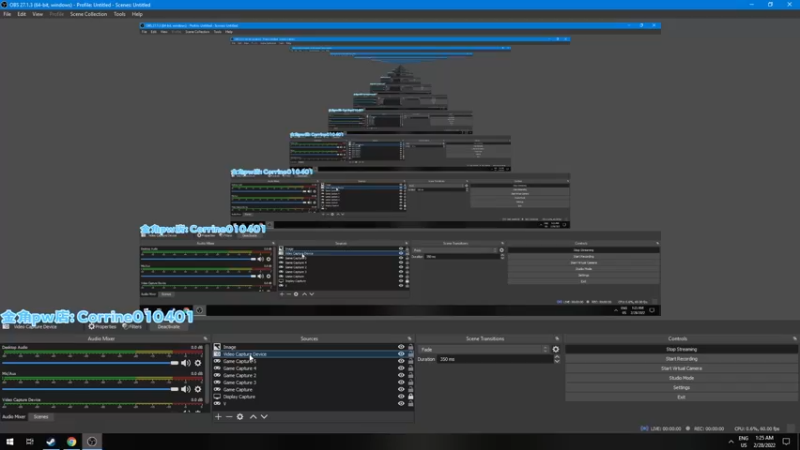This screenshot has height=450, width=800.
Task: Open source properties gear below list
Action: click(x=240, y=417)
